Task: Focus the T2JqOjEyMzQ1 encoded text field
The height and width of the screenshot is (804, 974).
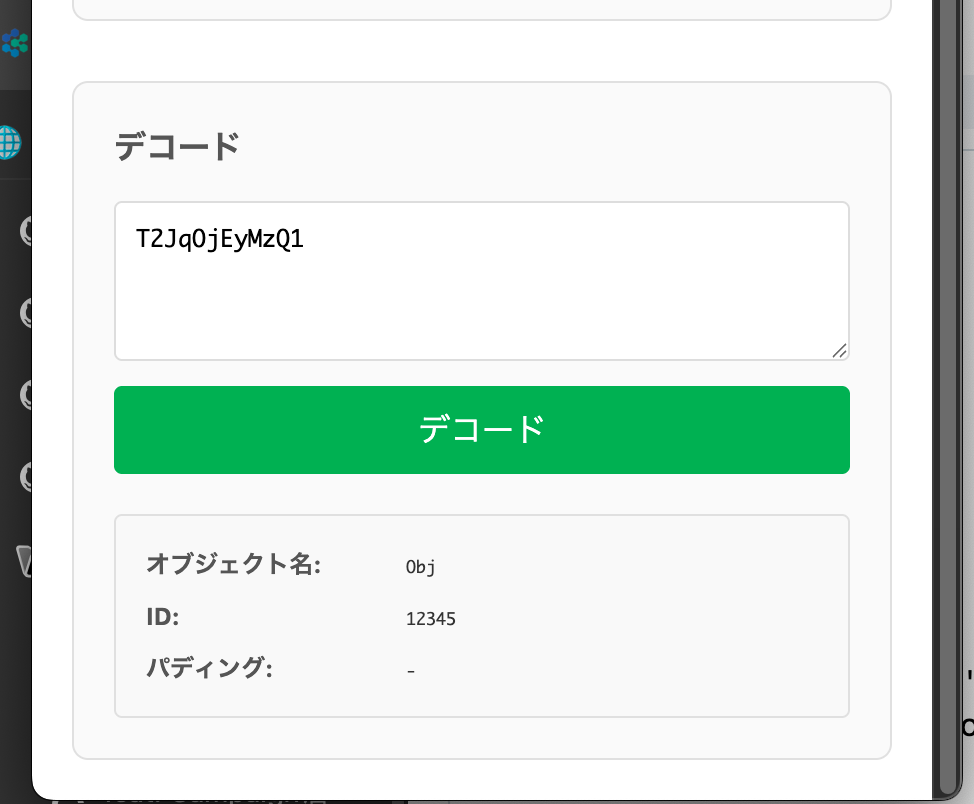Action: tap(481, 281)
